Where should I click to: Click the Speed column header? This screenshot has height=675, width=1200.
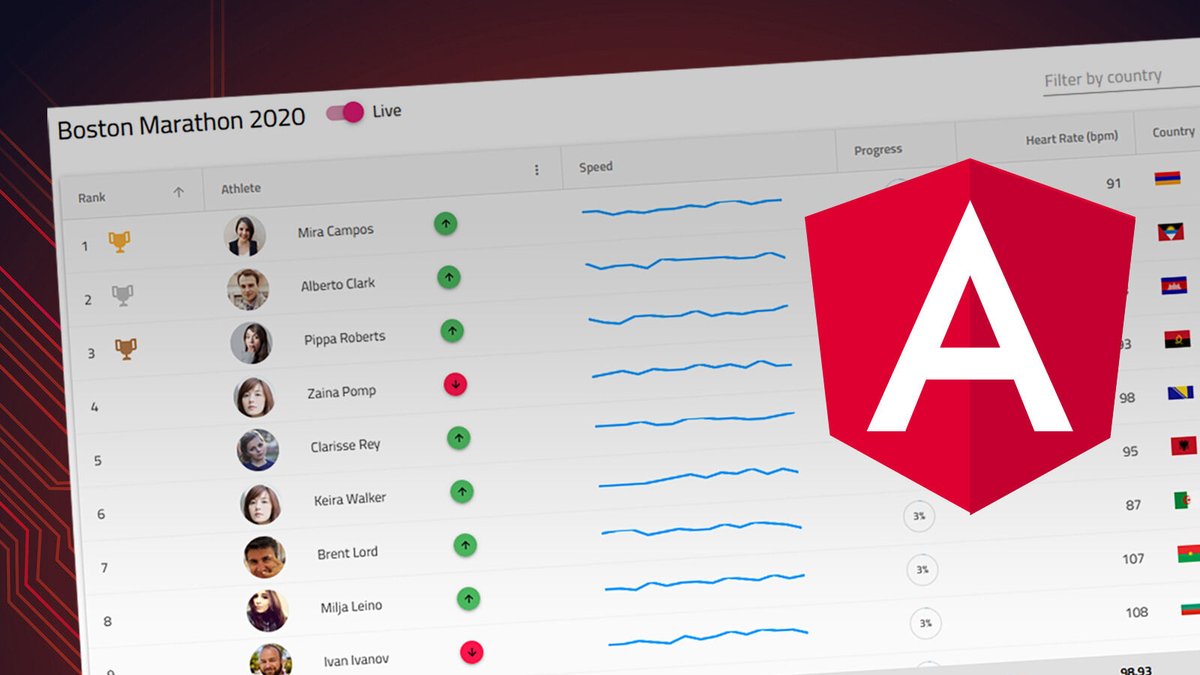click(595, 166)
